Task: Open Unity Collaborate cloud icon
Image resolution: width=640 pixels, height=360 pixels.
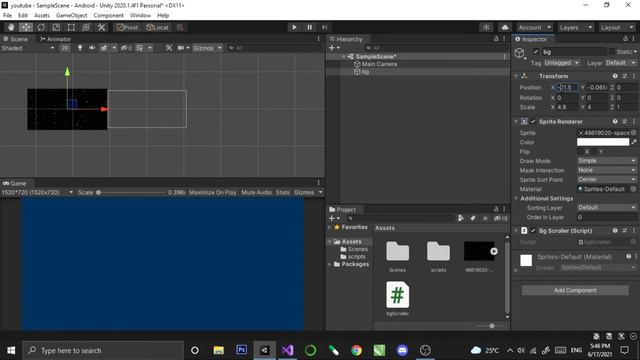Action: click(x=505, y=27)
